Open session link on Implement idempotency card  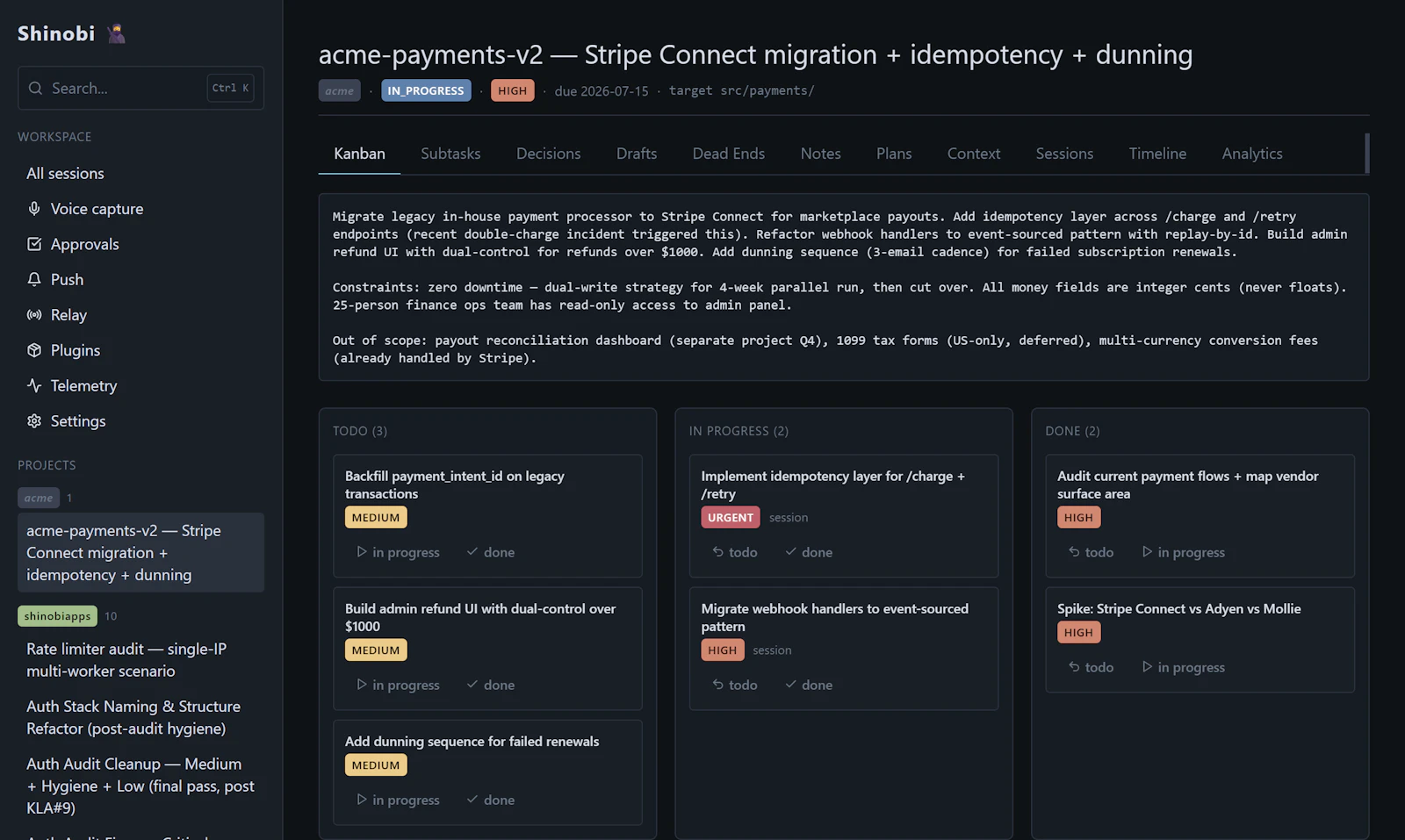point(789,518)
